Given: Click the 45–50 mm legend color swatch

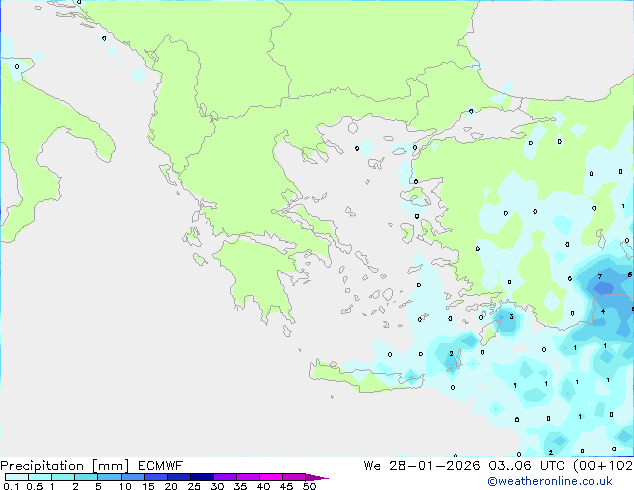Looking at the screenshot, I should (294, 477).
